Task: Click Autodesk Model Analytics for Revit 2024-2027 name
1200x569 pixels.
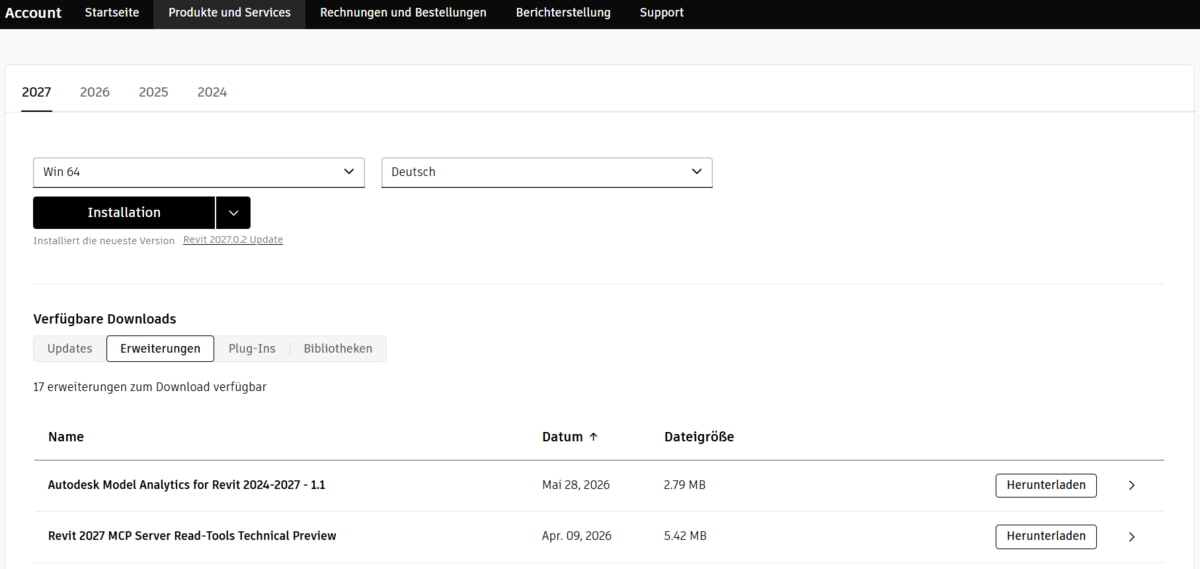Action: coord(187,485)
